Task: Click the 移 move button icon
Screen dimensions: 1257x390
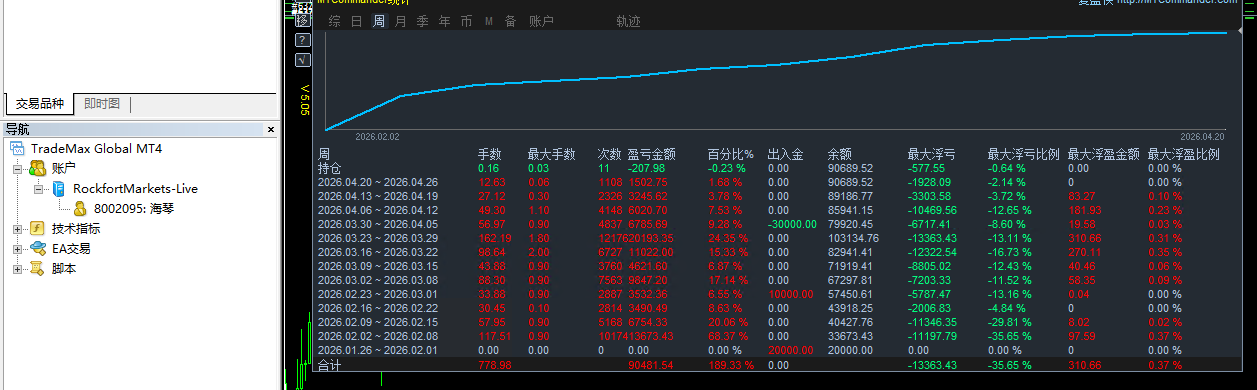Action: pyautogui.click(x=303, y=21)
